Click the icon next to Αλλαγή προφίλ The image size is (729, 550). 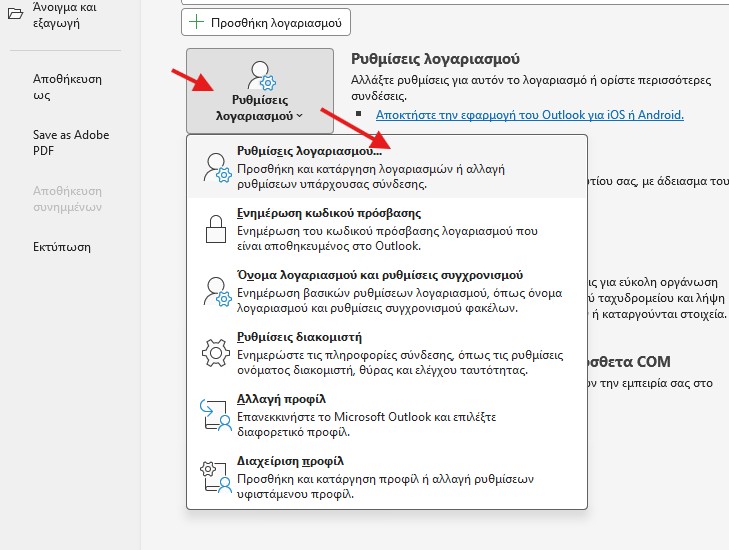[216, 415]
